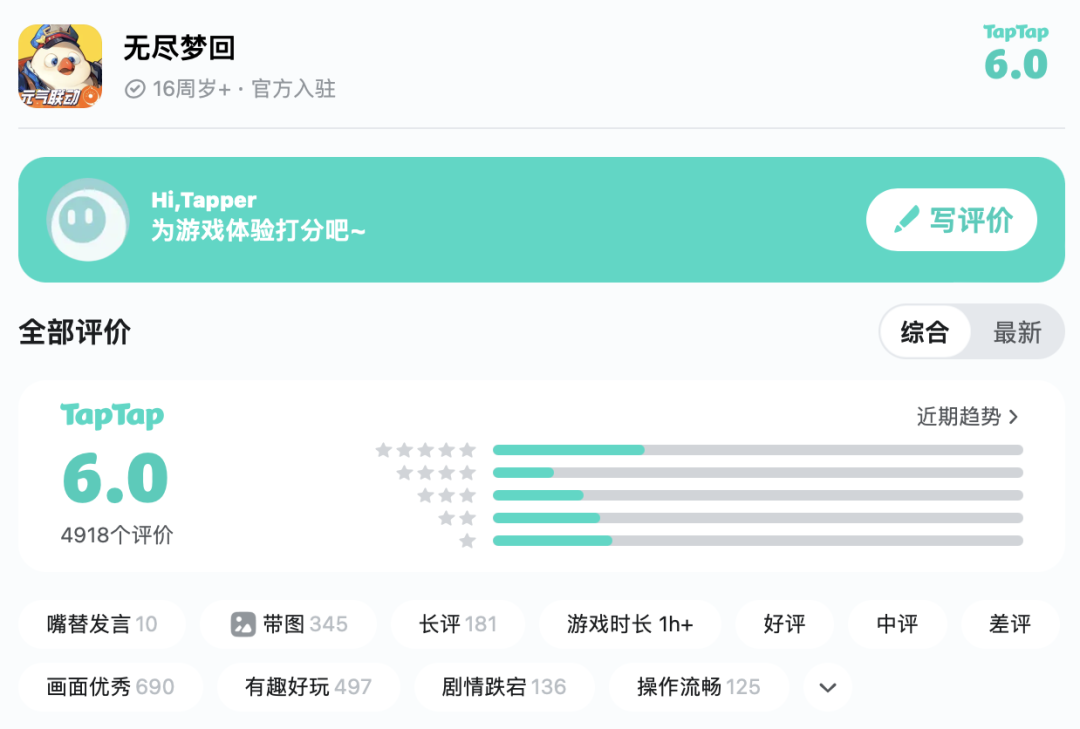Image resolution: width=1080 pixels, height=729 pixels.
Task: Click the Tapper robot avatar icon
Action: click(x=88, y=220)
